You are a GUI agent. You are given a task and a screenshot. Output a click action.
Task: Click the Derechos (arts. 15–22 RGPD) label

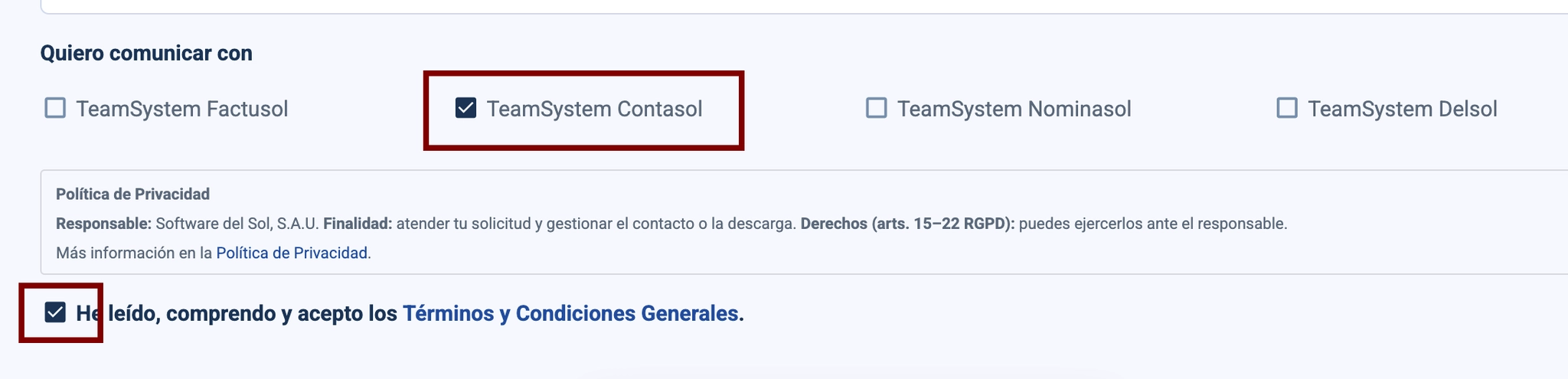(x=907, y=224)
